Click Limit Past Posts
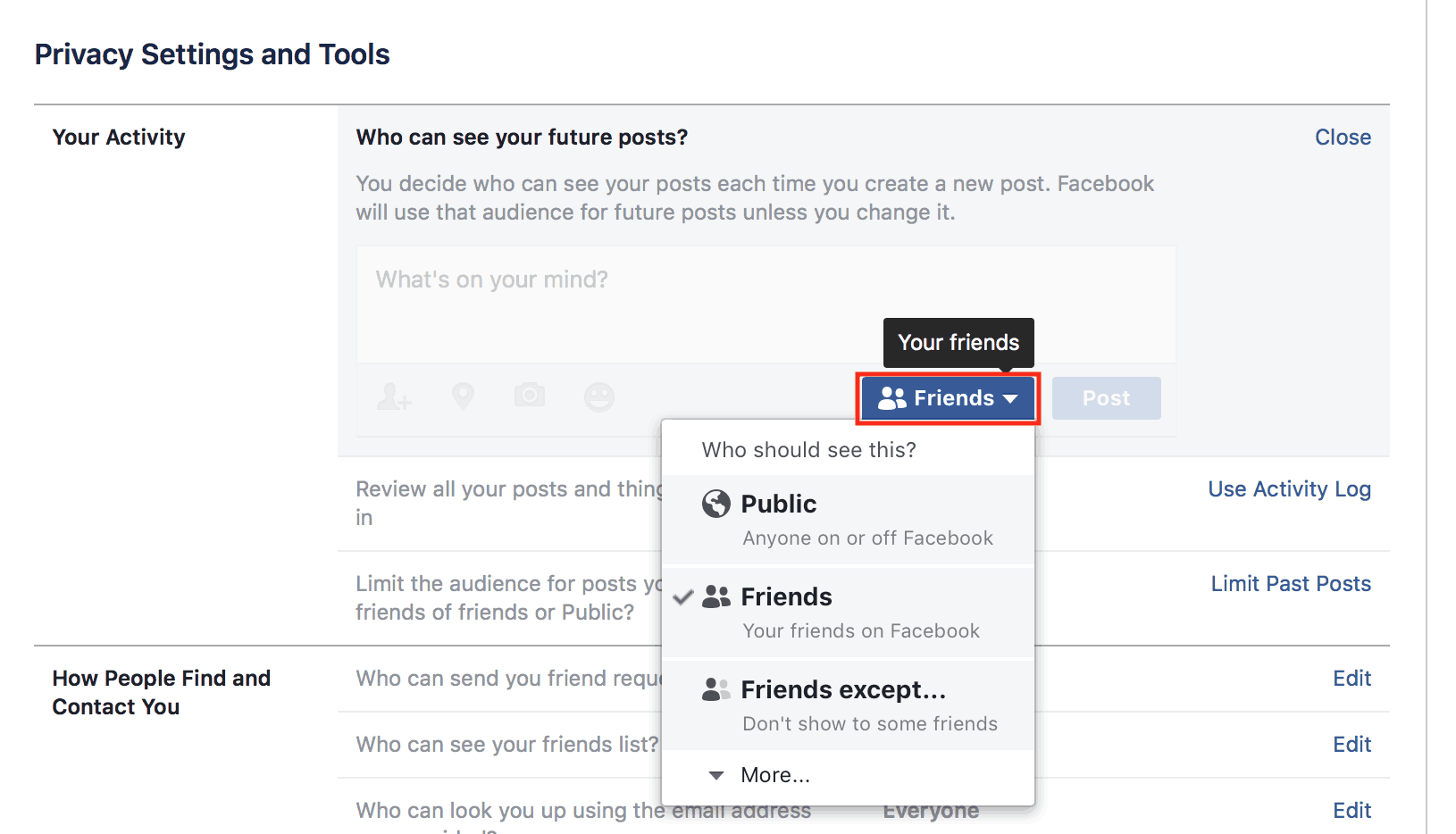Image resolution: width=1456 pixels, height=834 pixels. [1291, 583]
